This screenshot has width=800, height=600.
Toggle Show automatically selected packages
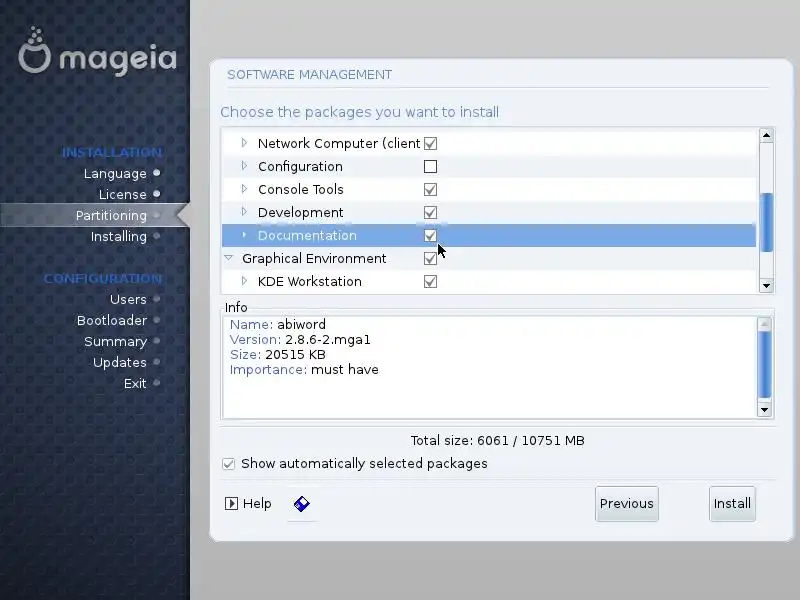coord(229,464)
